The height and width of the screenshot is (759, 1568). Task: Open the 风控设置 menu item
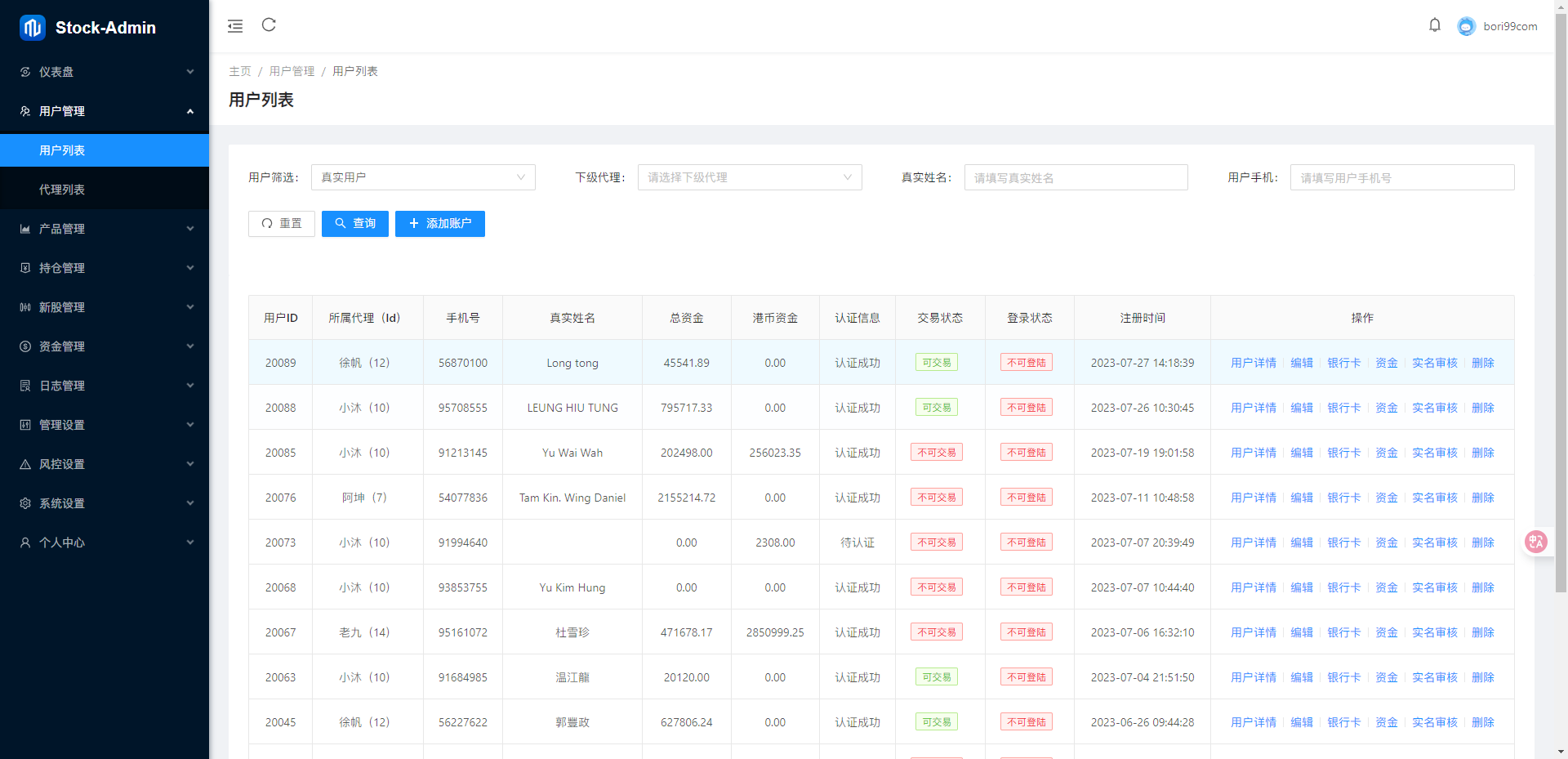[105, 464]
